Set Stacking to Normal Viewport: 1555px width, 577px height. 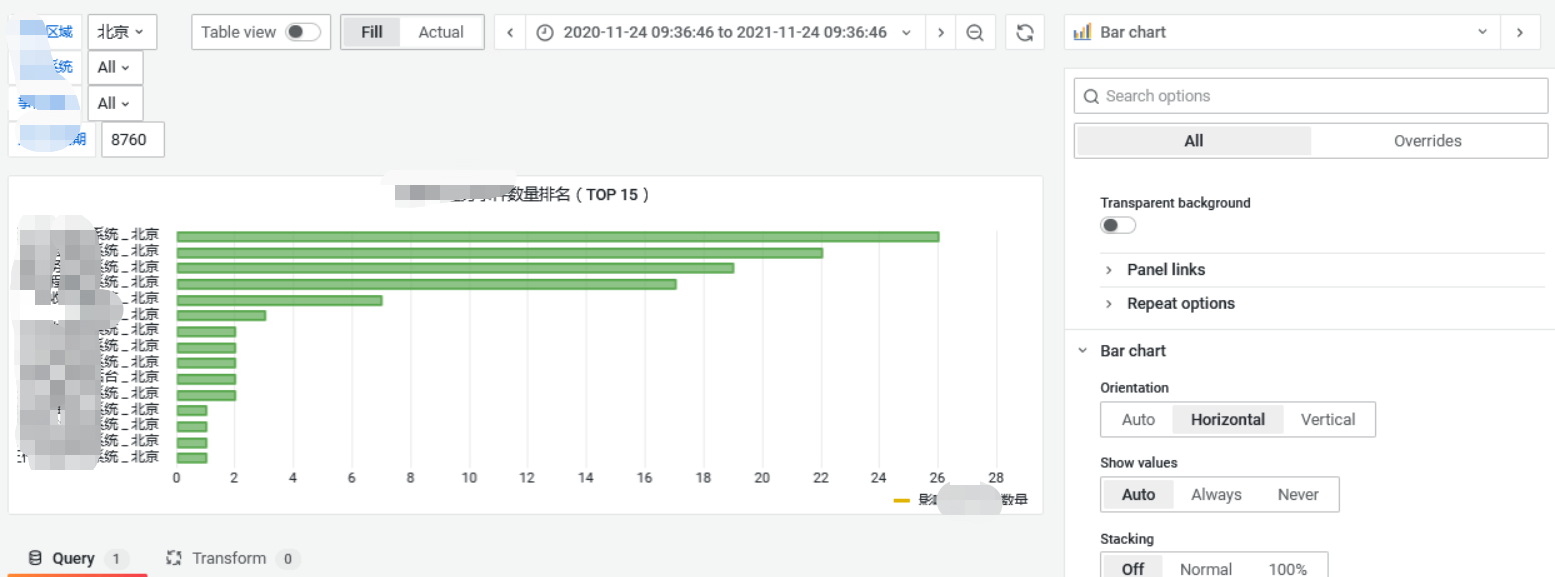point(1204,568)
